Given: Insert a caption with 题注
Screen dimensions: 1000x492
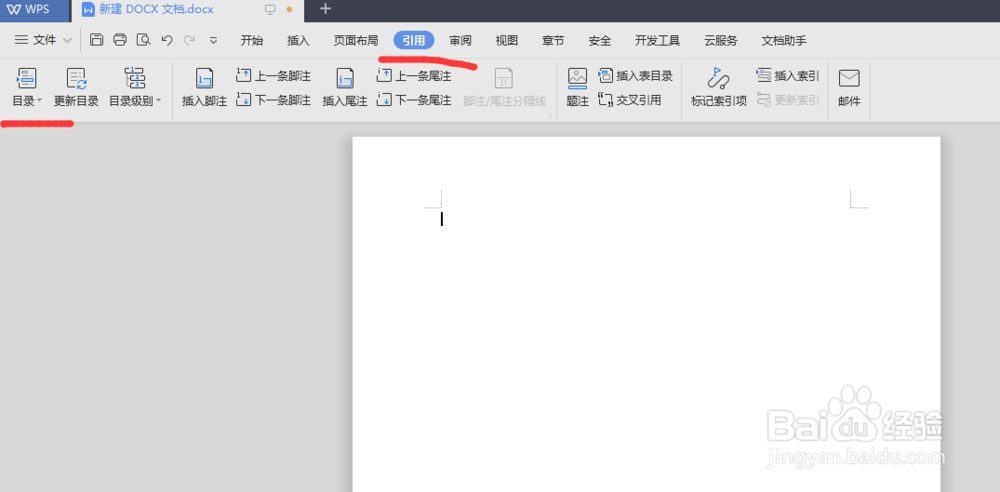Looking at the screenshot, I should tap(577, 87).
